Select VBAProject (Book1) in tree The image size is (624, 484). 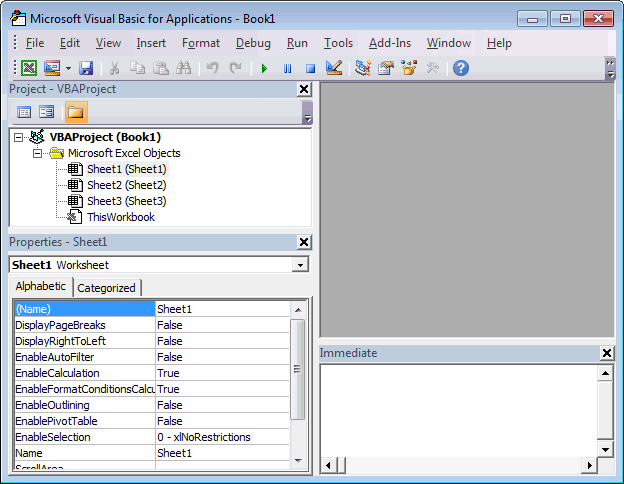click(x=105, y=137)
